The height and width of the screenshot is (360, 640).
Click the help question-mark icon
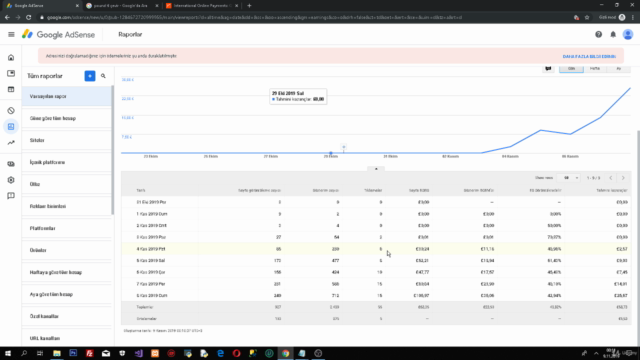click(x=598, y=35)
